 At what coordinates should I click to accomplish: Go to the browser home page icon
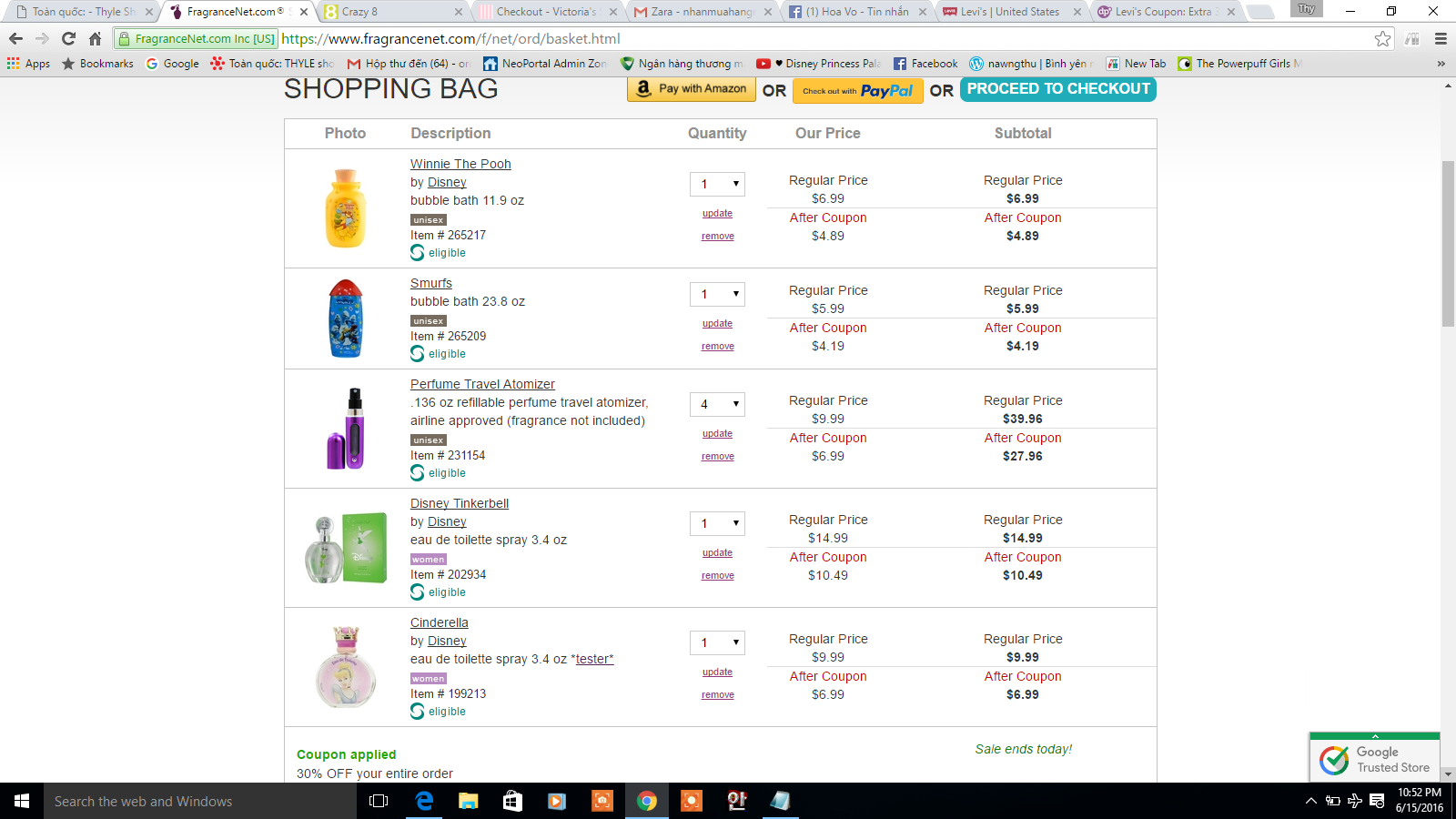pyautogui.click(x=95, y=38)
